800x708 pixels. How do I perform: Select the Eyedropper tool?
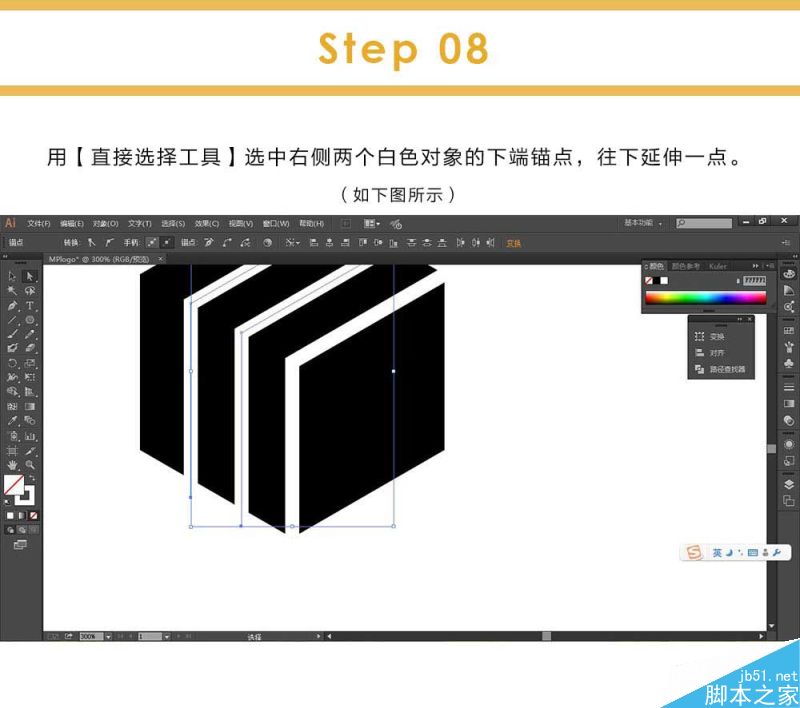pyautogui.click(x=12, y=421)
